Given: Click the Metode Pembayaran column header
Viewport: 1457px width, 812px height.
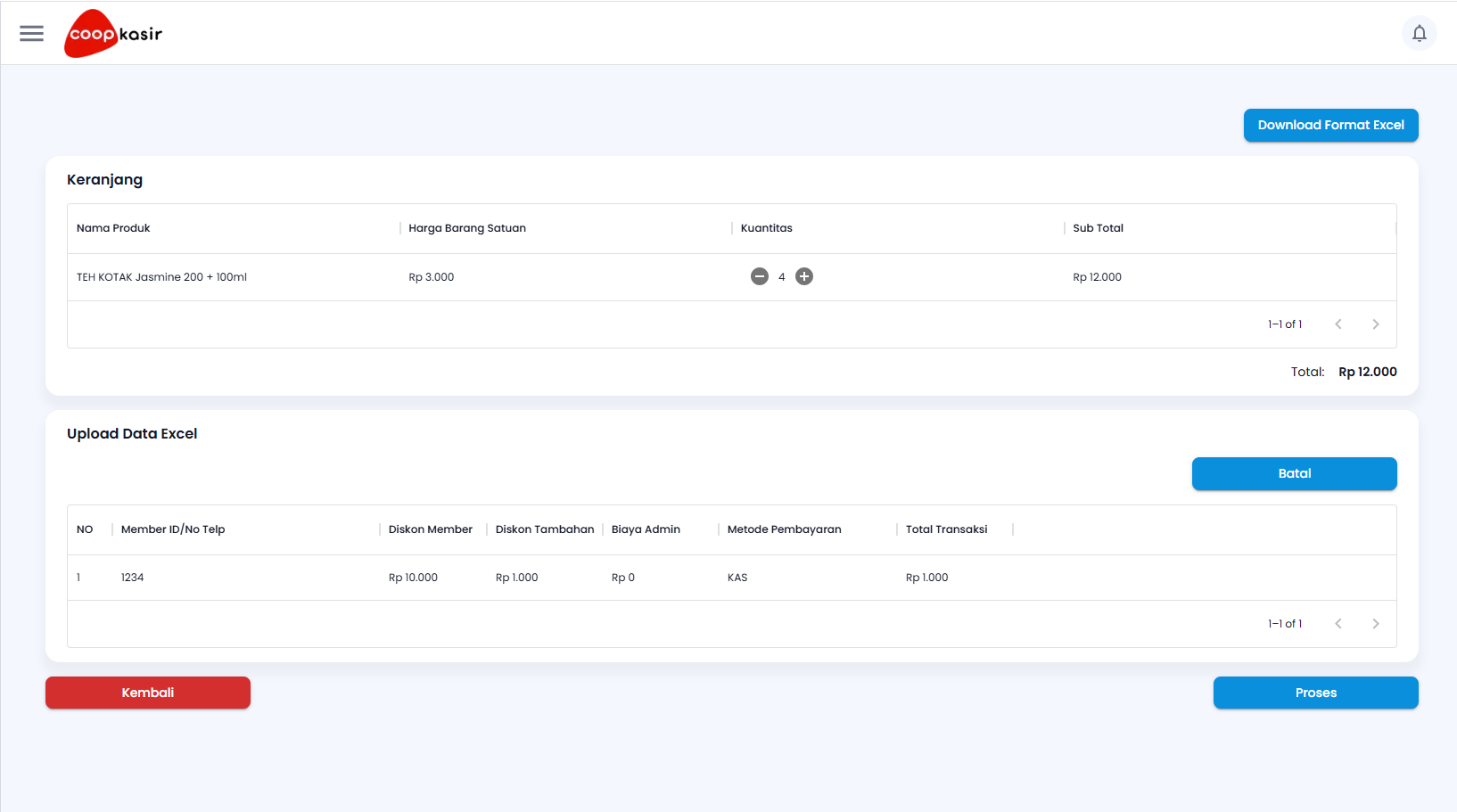Looking at the screenshot, I should pyautogui.click(x=784, y=529).
